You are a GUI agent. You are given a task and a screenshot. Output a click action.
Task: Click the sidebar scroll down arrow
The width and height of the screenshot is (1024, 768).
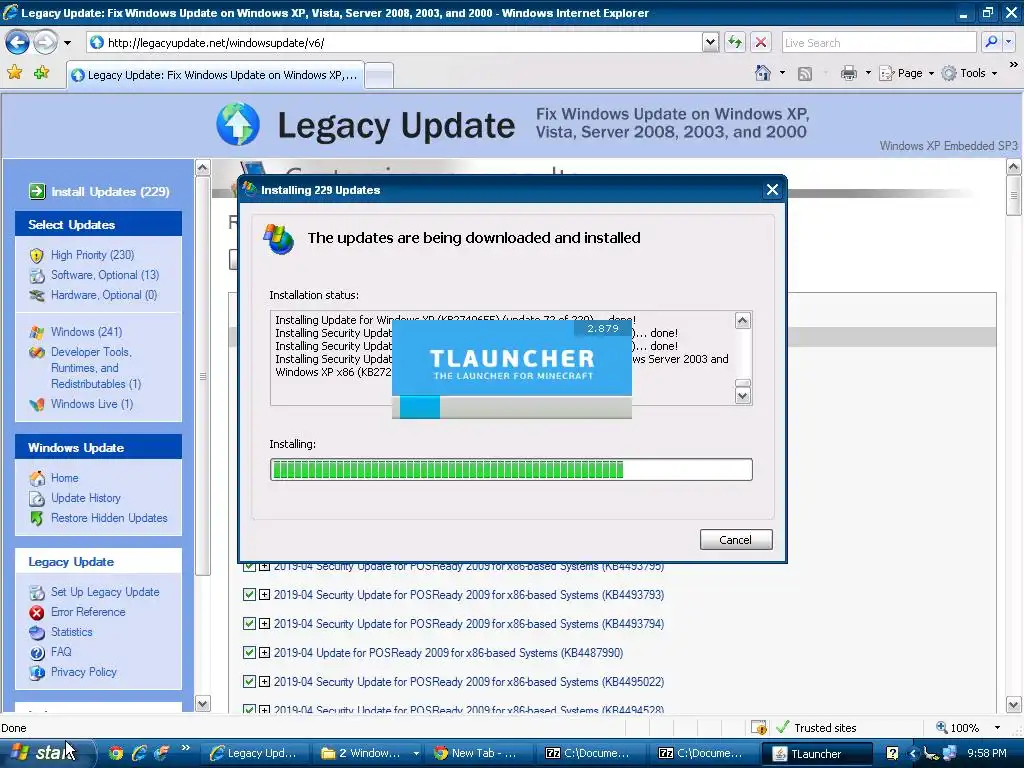(x=202, y=703)
